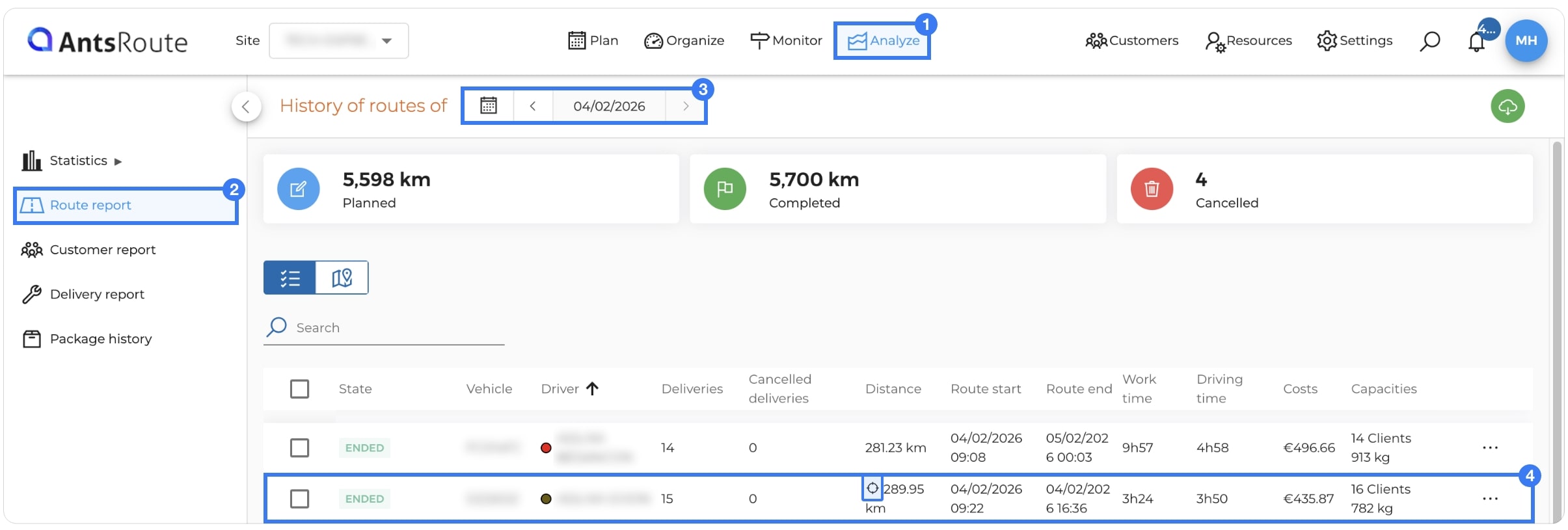Open the AntsRoute logo home link

click(107, 41)
